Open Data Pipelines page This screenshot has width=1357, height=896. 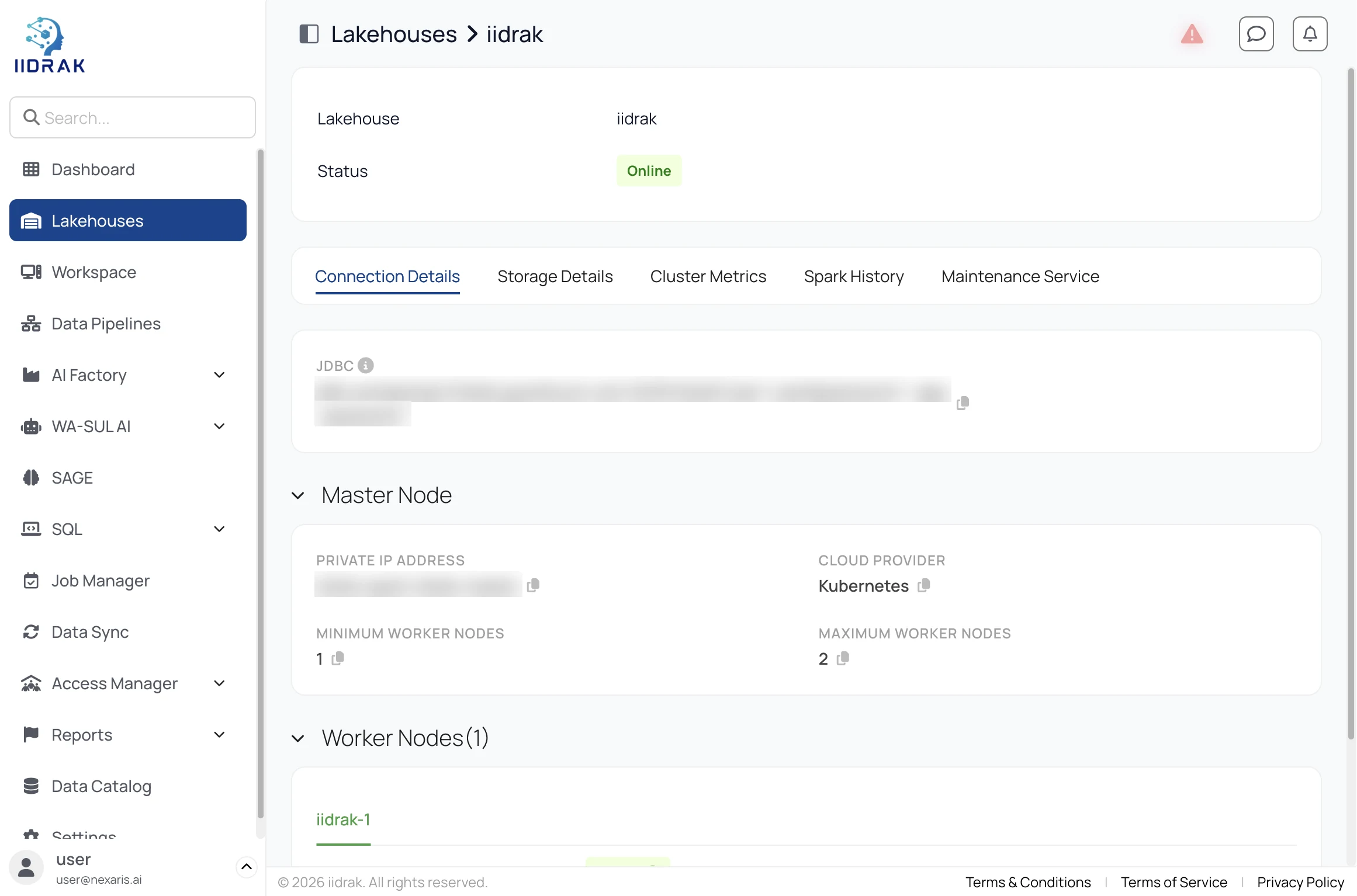[128, 324]
